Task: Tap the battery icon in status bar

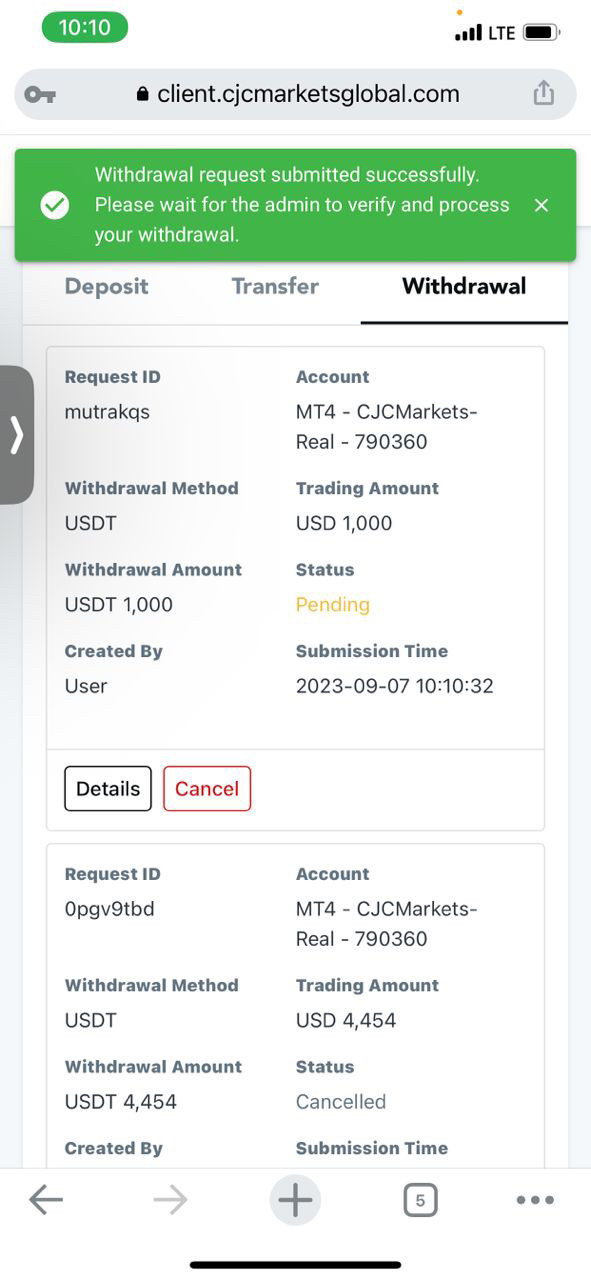Action: point(543,33)
